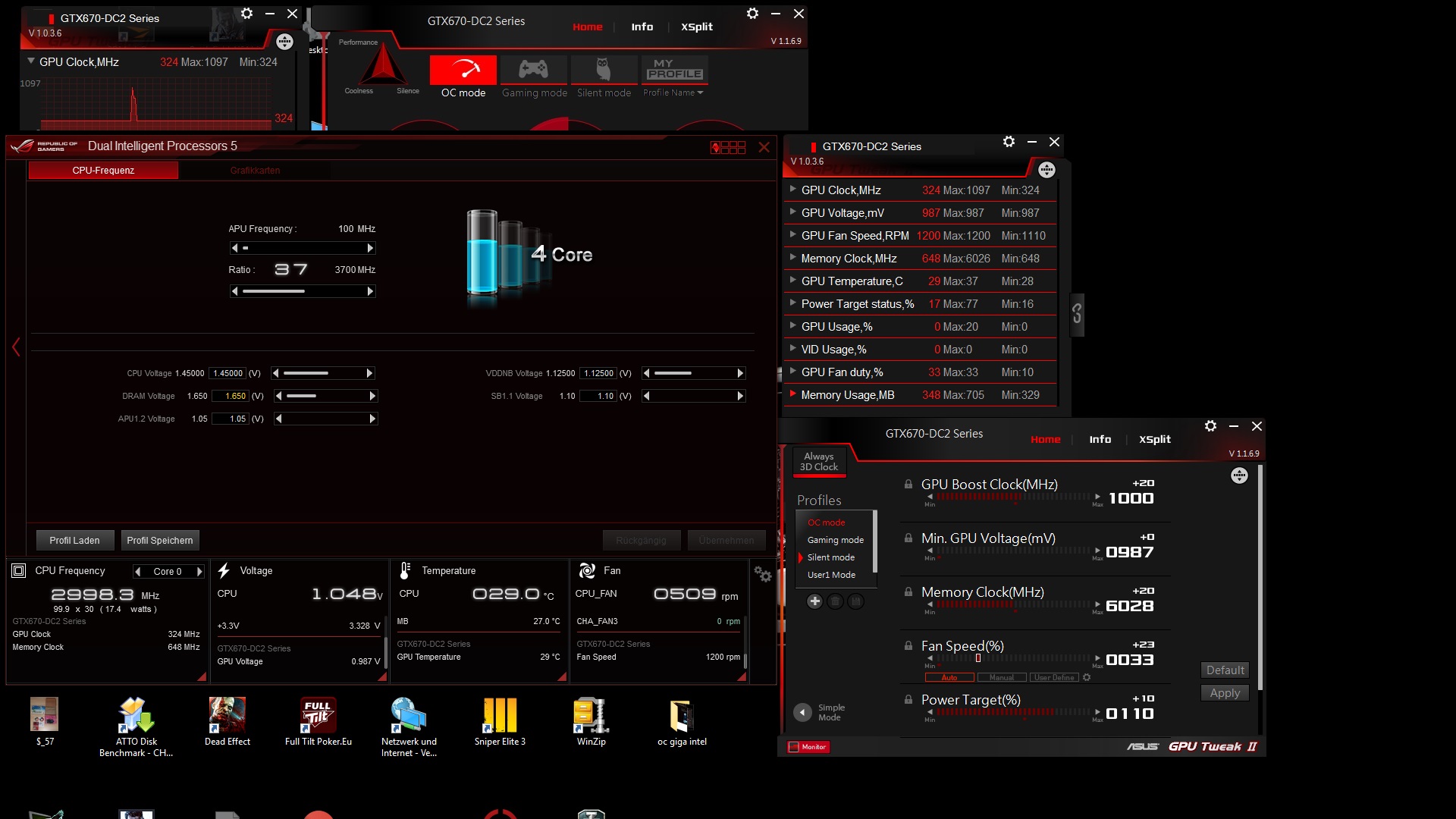Select Silent mode owl icon
This screenshot has width=1456, height=819.
coord(604,70)
